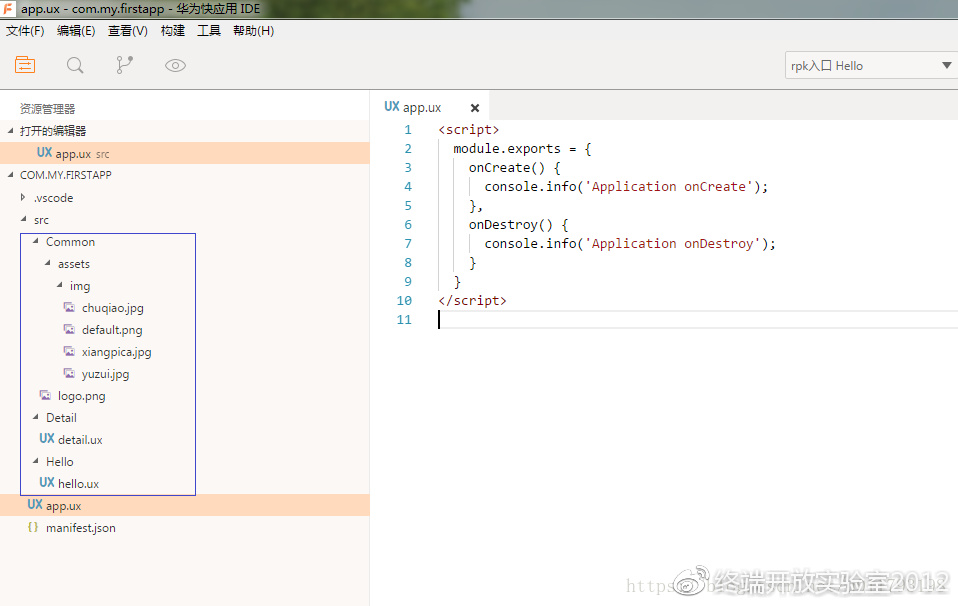Open the 查看(V) menu
Image resolution: width=958 pixels, height=606 pixels.
(x=128, y=31)
